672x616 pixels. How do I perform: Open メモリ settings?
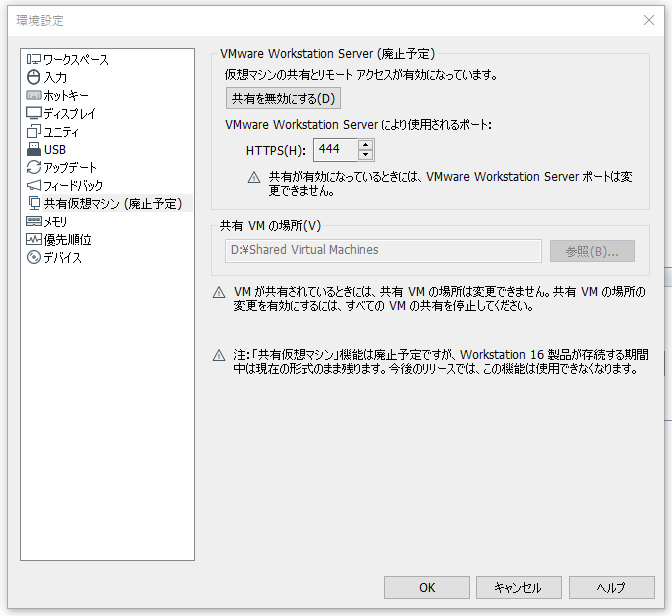(x=55, y=221)
